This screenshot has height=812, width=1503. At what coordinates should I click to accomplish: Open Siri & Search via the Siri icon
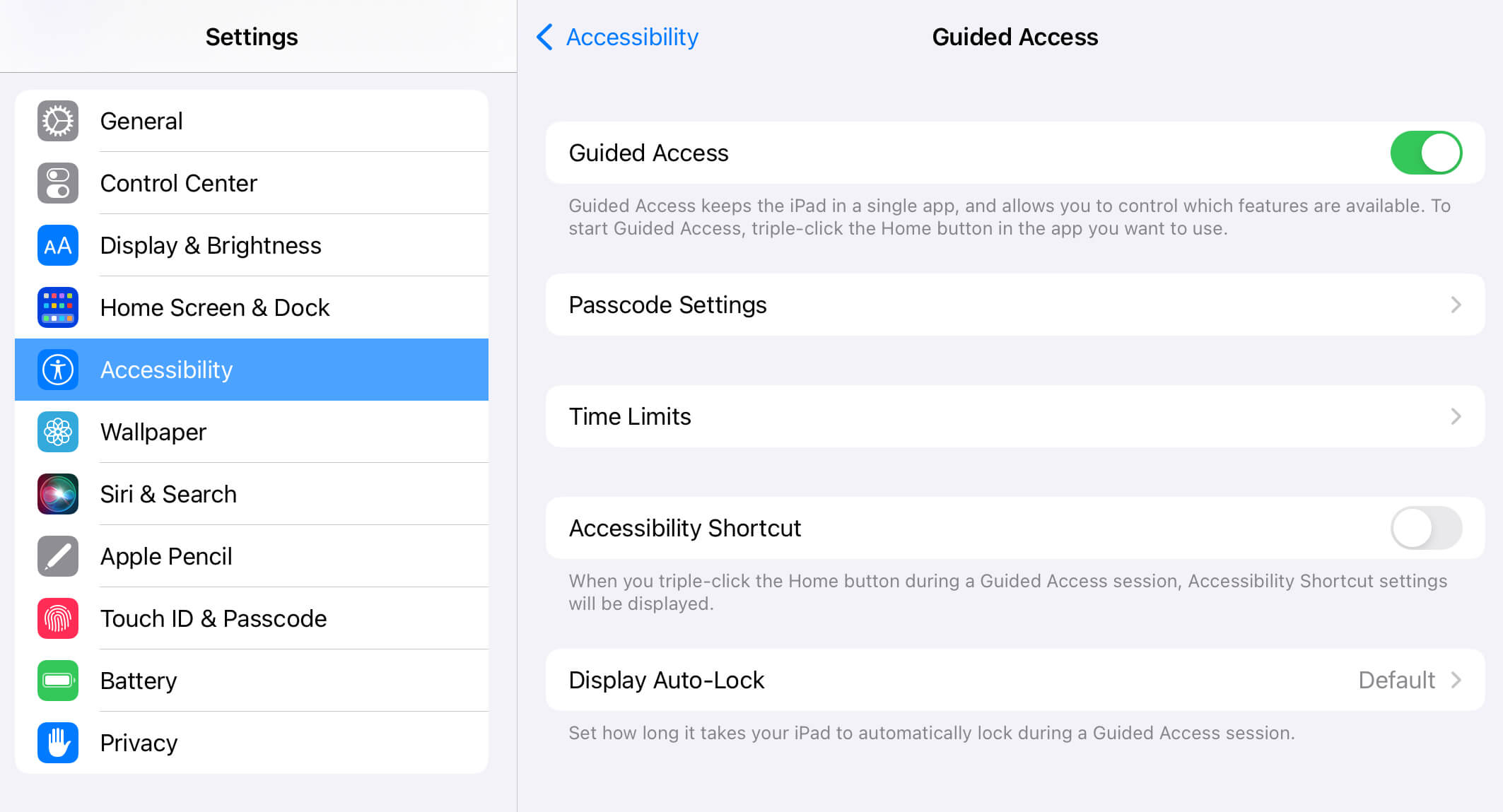click(x=57, y=494)
